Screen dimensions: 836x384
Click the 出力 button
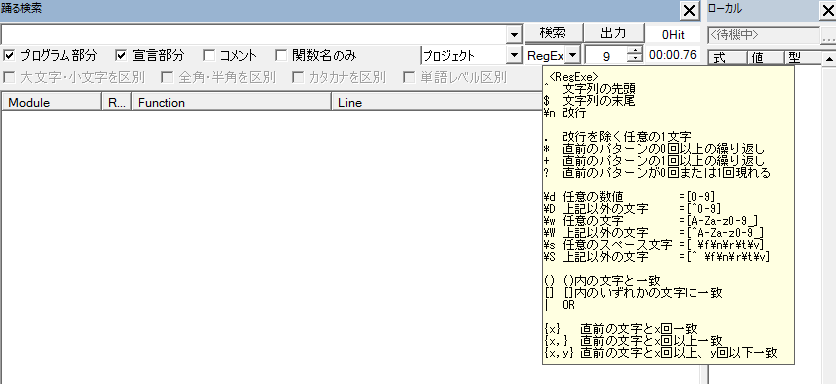pyautogui.click(x=613, y=33)
